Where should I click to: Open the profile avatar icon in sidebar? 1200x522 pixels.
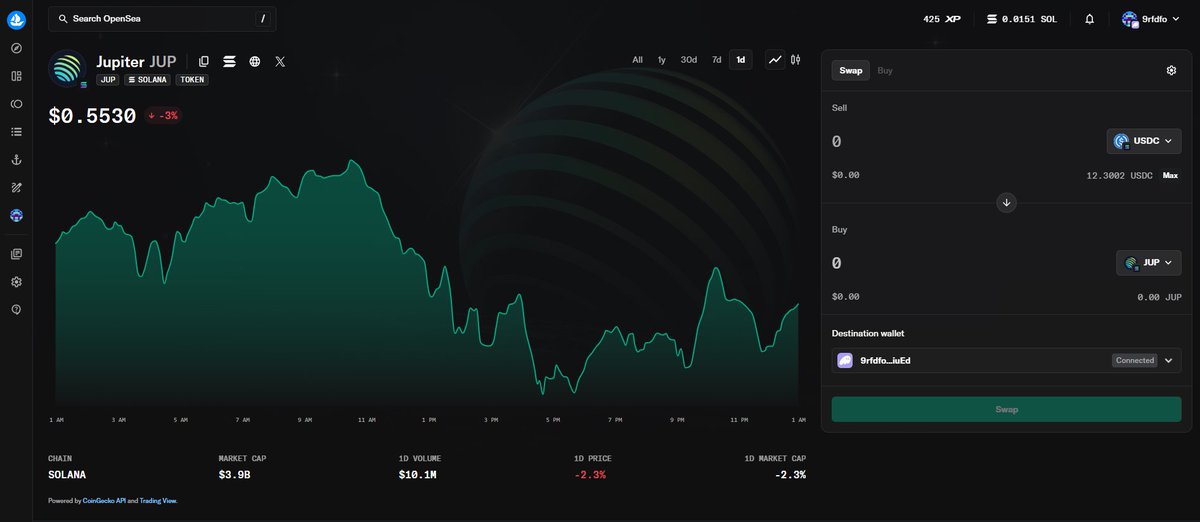click(16, 215)
